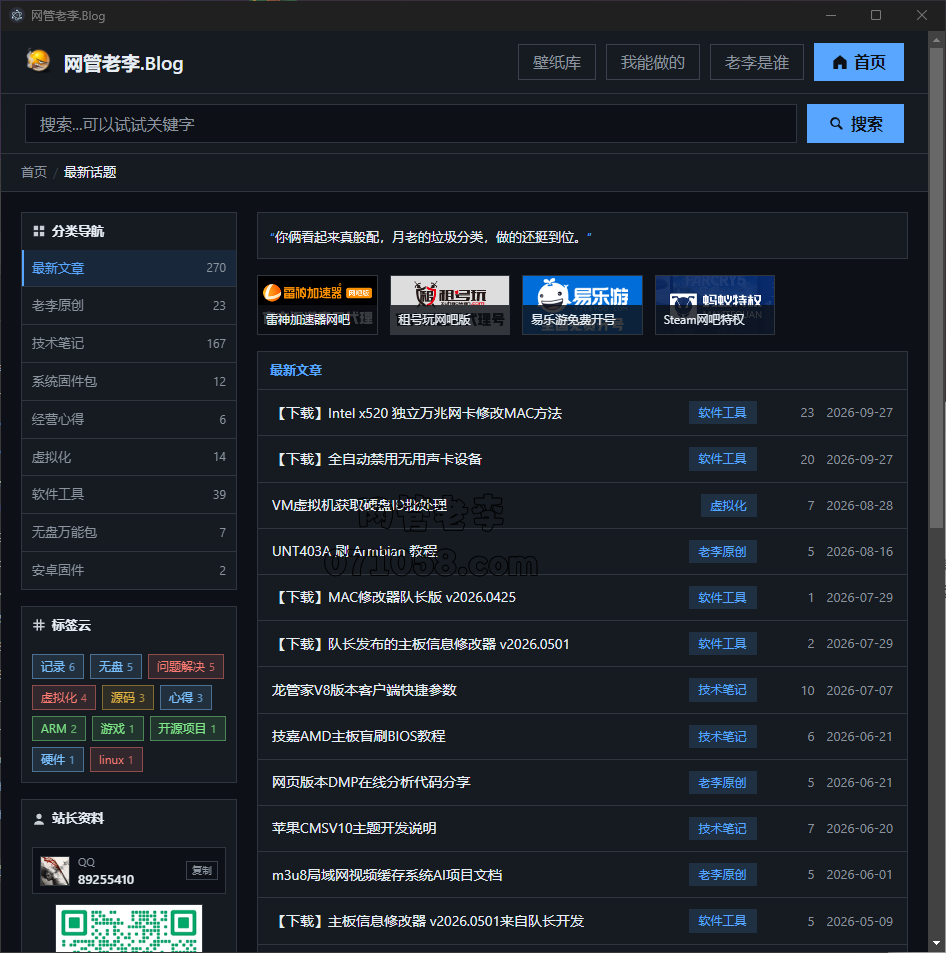Click the 源码 tag
Screen dimensions: 946x953
[128, 698]
